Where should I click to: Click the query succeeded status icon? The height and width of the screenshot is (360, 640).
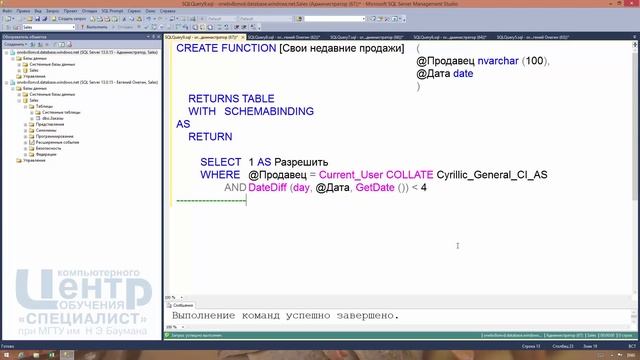point(167,336)
